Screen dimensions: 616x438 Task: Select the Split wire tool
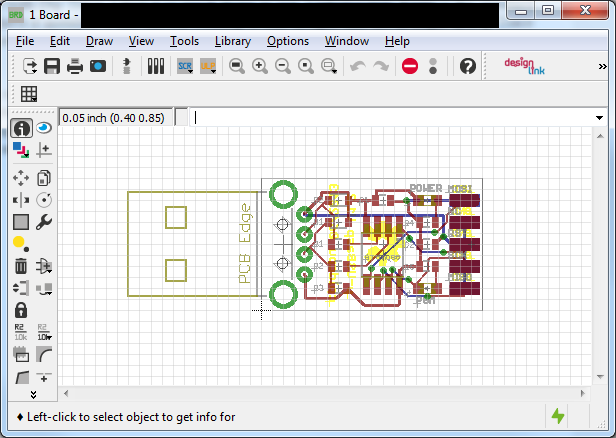tap(22, 378)
